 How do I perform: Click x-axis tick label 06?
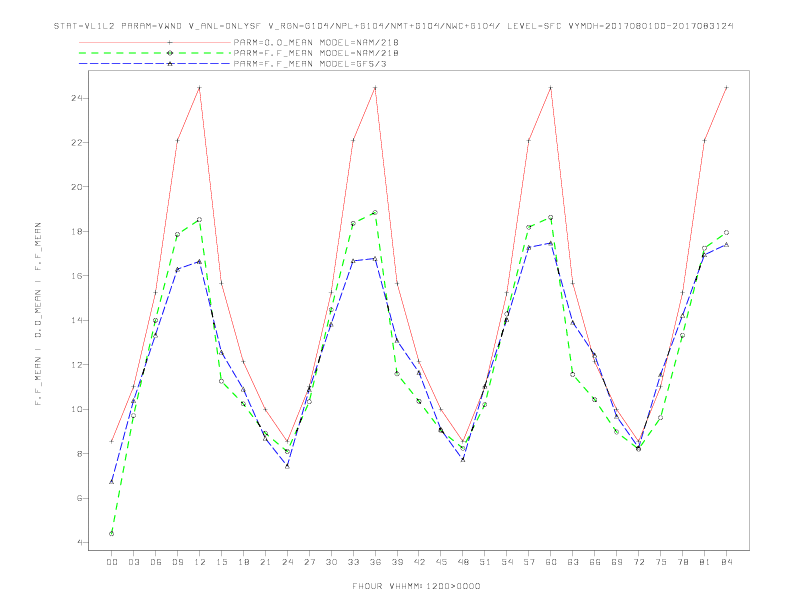tap(156, 562)
